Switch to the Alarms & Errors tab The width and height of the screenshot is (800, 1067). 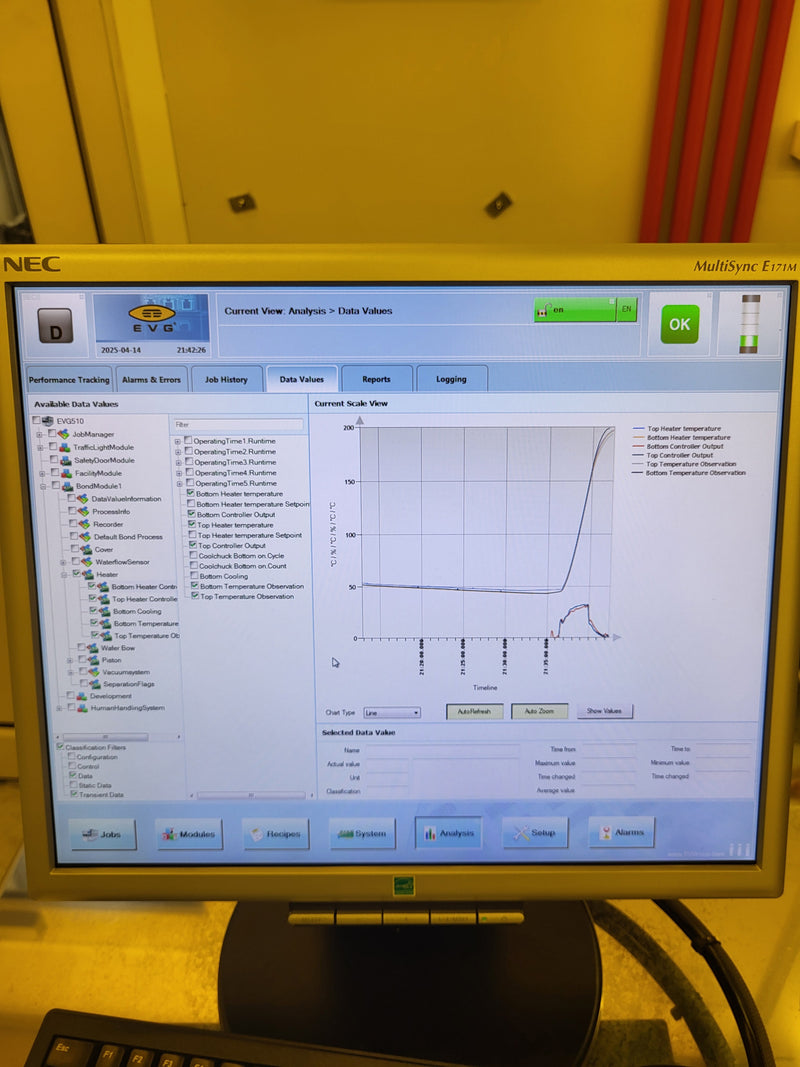pyautogui.click(x=151, y=380)
